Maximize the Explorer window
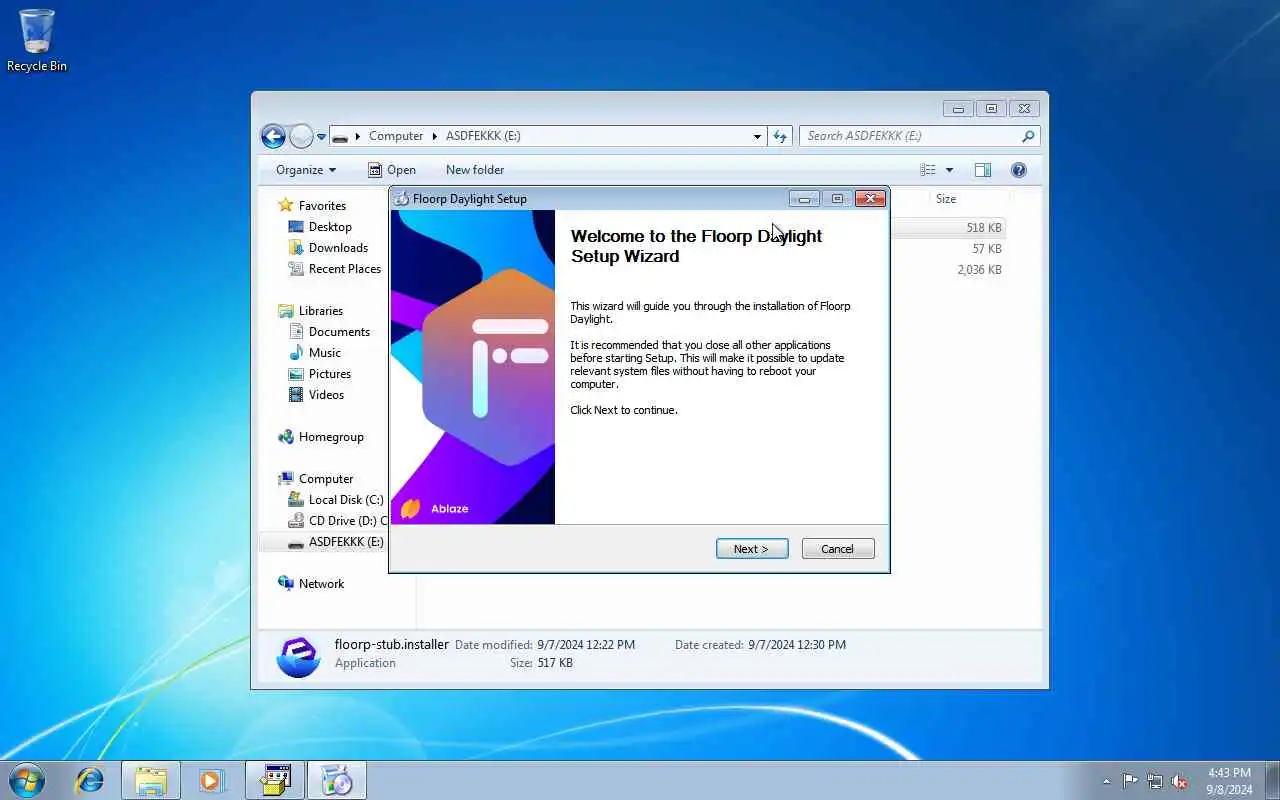The image size is (1280, 800). pyautogui.click(x=991, y=108)
